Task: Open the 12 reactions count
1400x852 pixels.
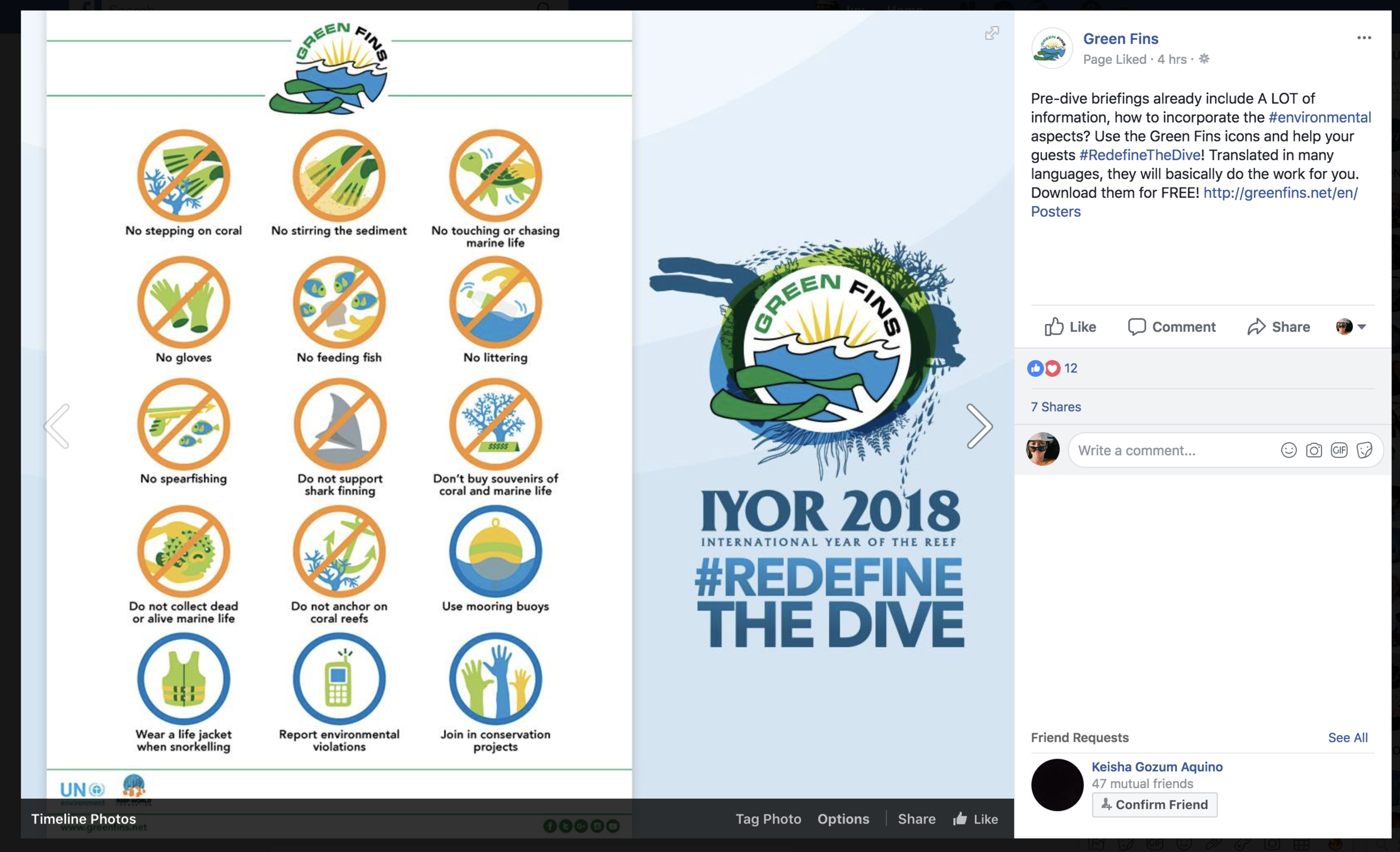Action: click(x=1071, y=368)
